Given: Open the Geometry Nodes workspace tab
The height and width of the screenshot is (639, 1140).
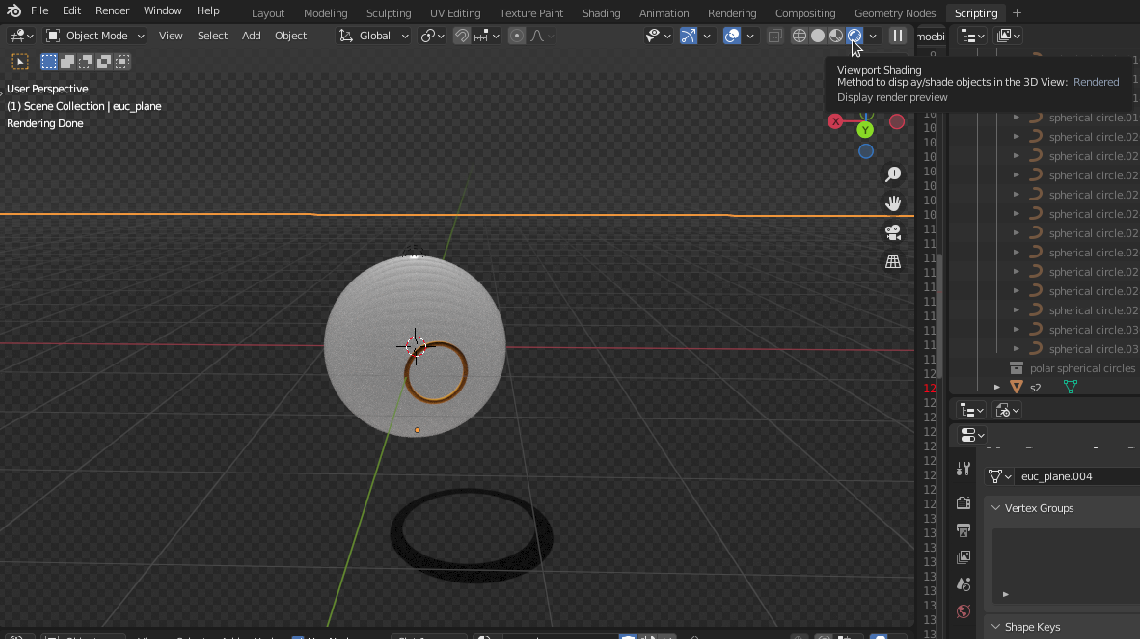Looking at the screenshot, I should tap(895, 13).
